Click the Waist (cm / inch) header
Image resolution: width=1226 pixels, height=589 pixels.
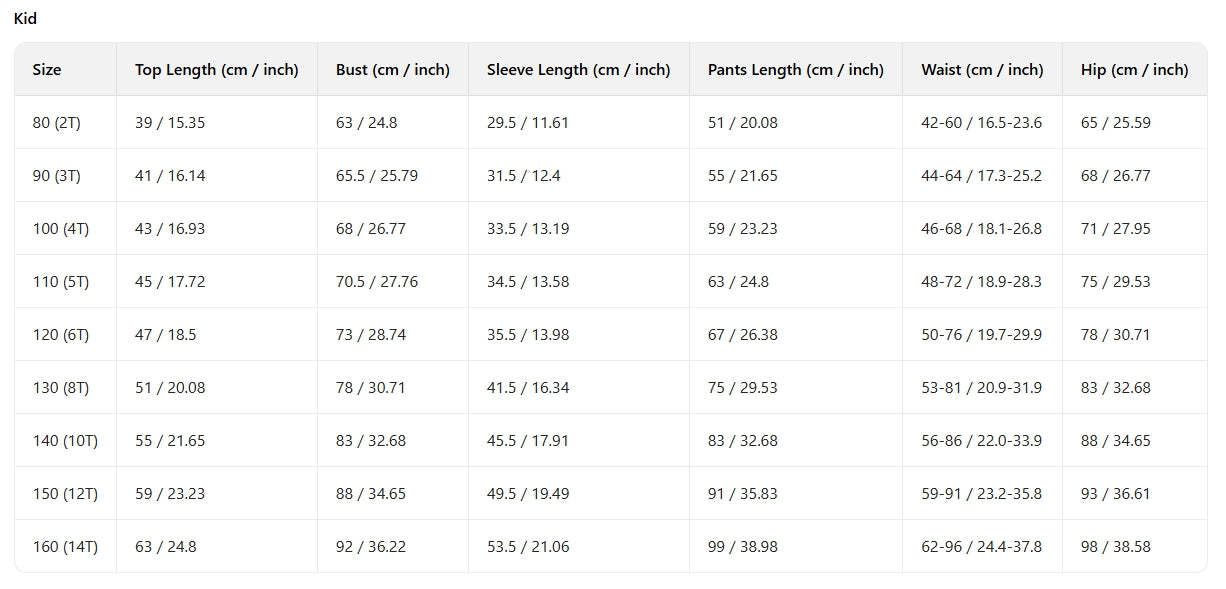pos(981,70)
